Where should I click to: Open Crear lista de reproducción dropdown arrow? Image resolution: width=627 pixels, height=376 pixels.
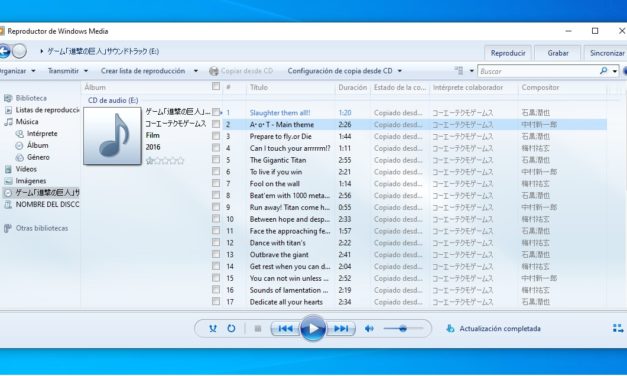(196, 71)
